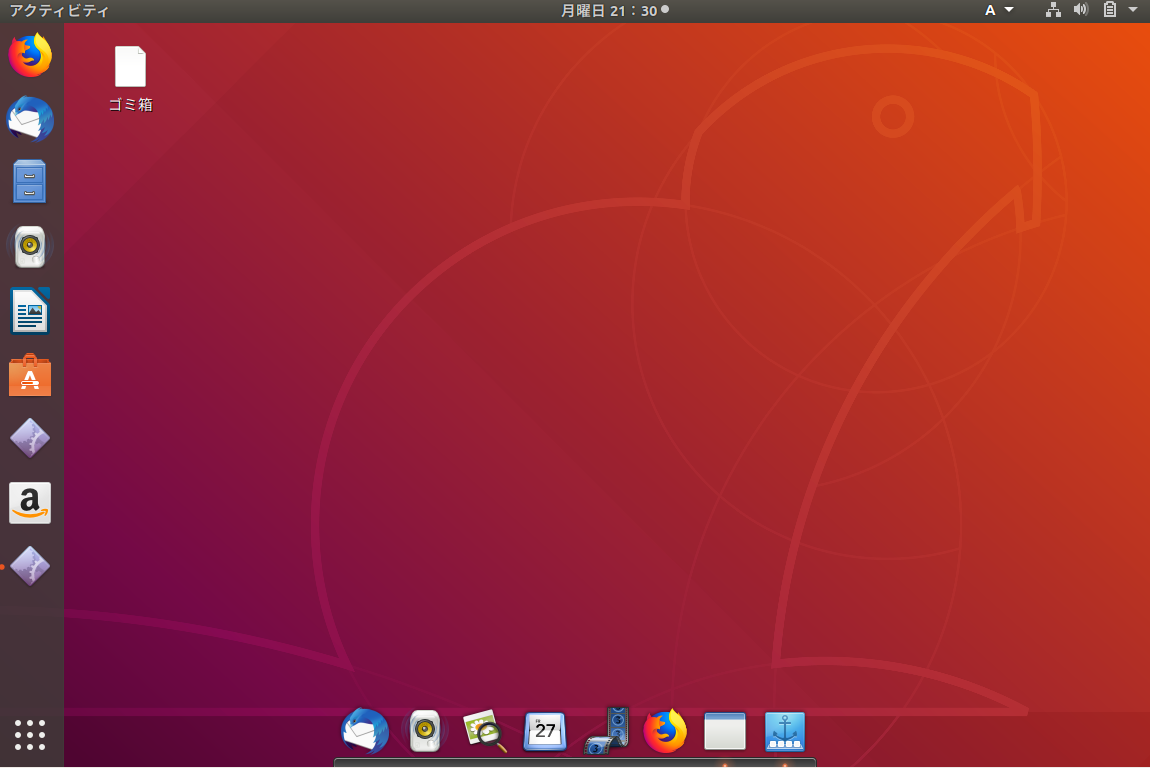Open LibreOffice Writer from the sidebar

pyautogui.click(x=30, y=311)
